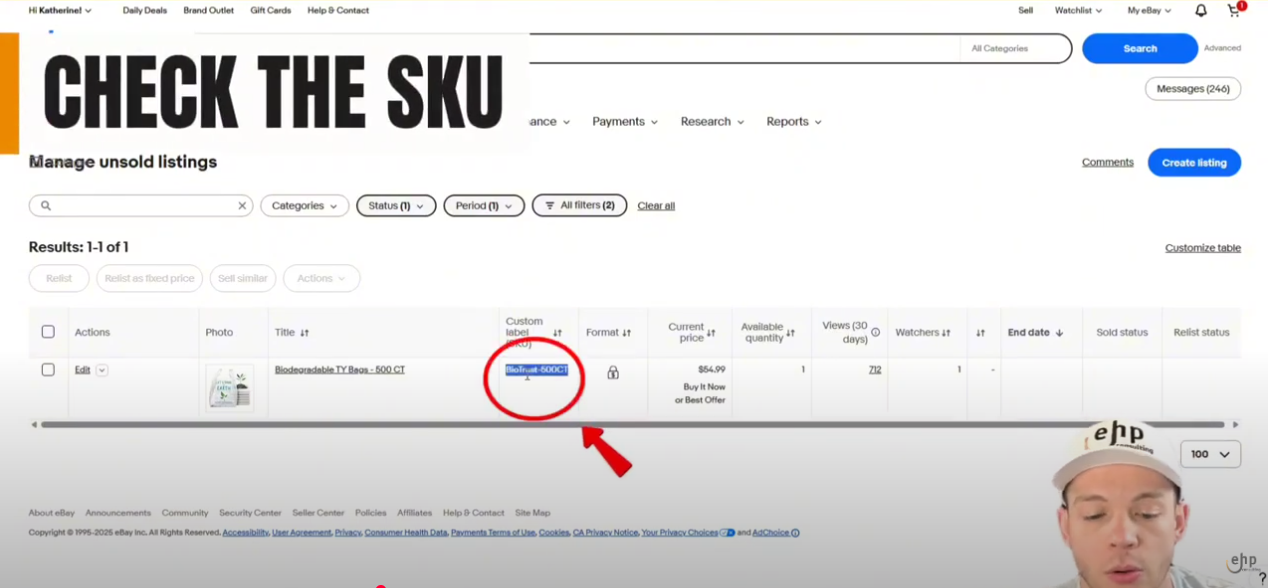Click the Create listing button

1194,162
